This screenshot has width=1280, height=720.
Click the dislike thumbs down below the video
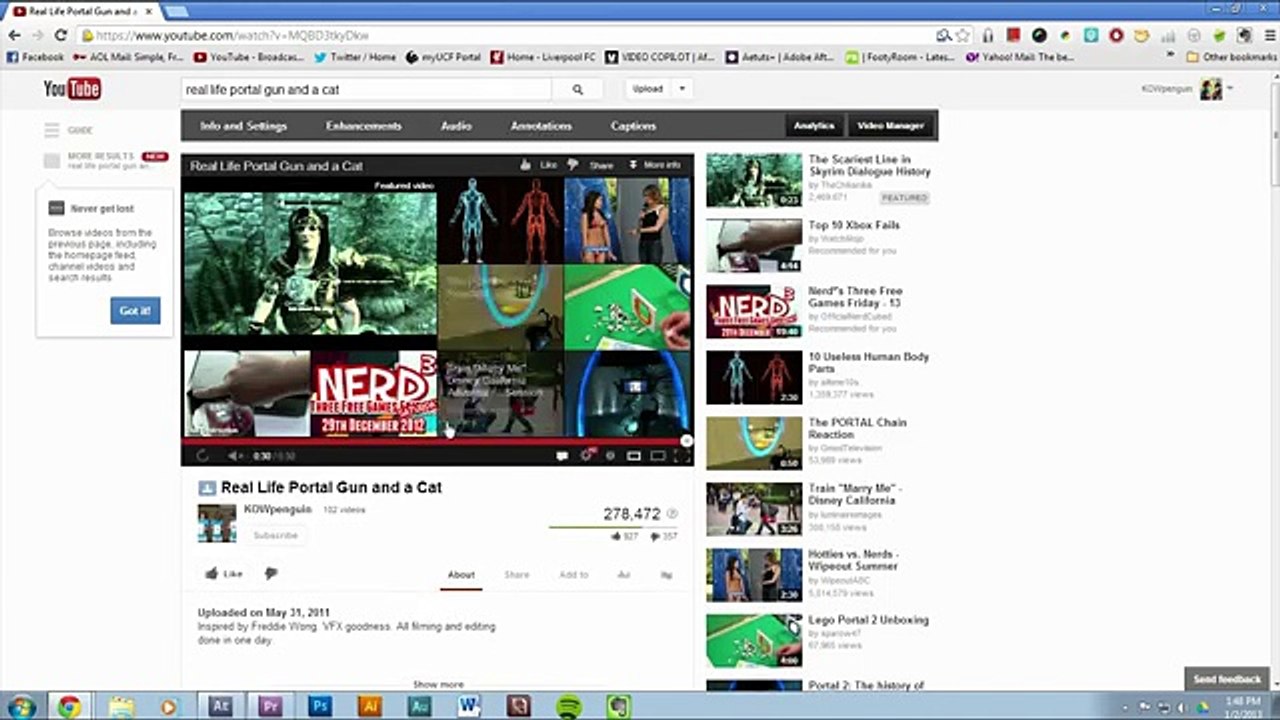point(271,574)
